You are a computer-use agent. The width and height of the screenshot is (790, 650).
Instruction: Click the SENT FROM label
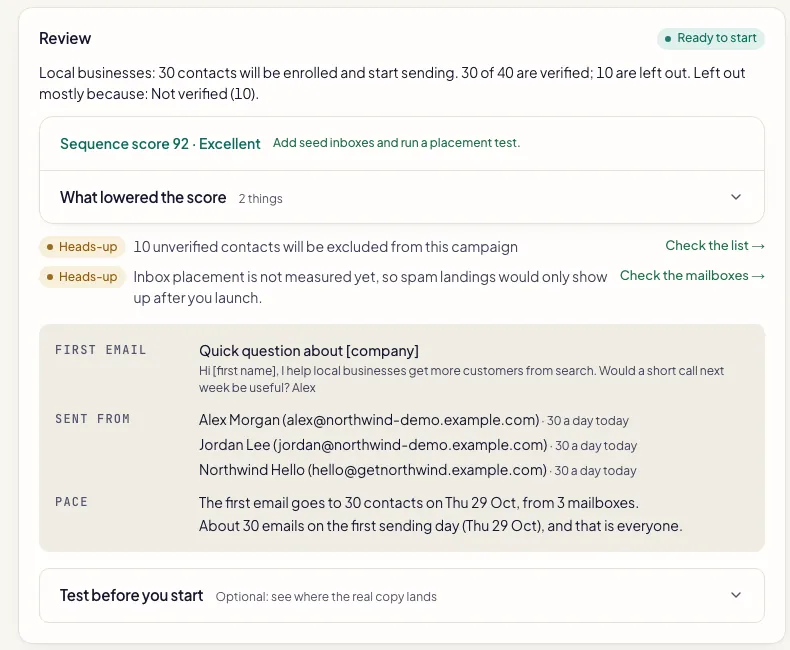(92, 419)
